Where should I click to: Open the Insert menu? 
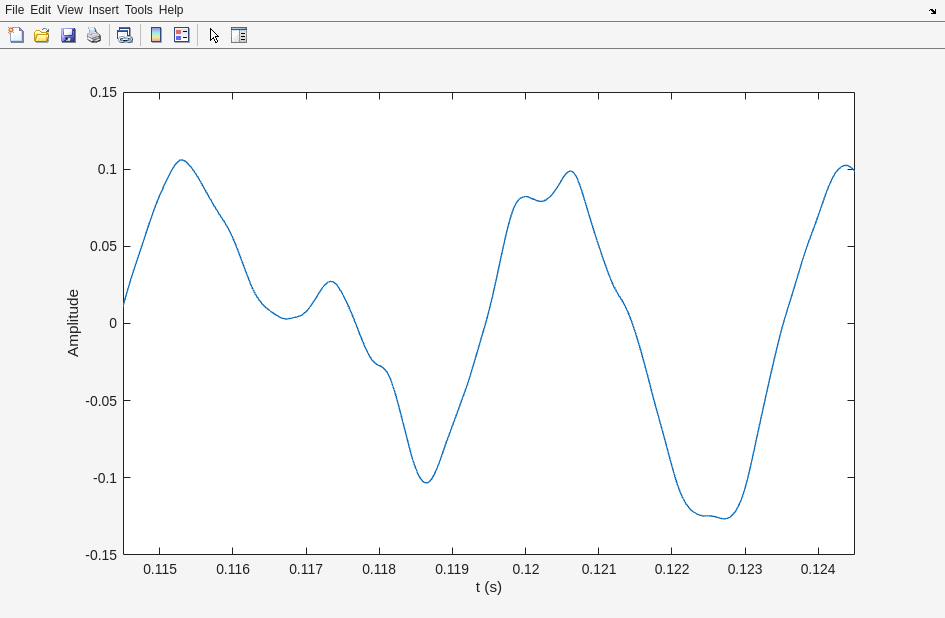(x=103, y=10)
